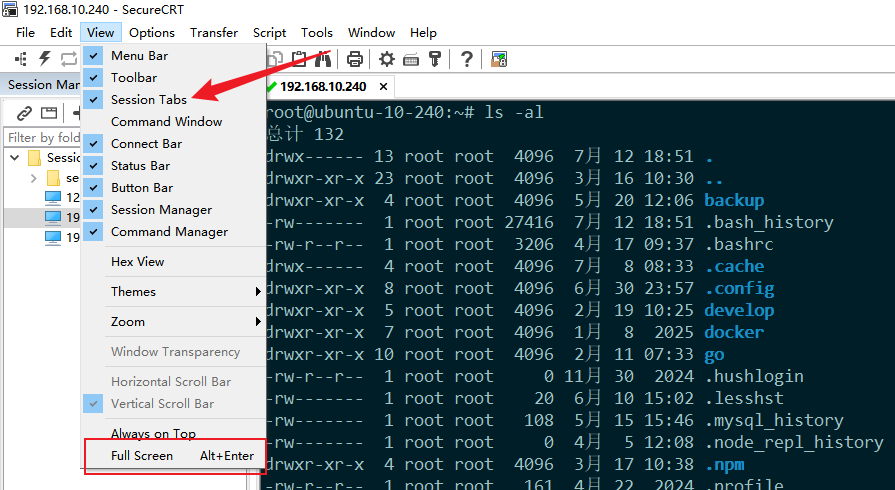Toggle the Status Bar option off
This screenshot has width=895, height=490.
point(140,166)
